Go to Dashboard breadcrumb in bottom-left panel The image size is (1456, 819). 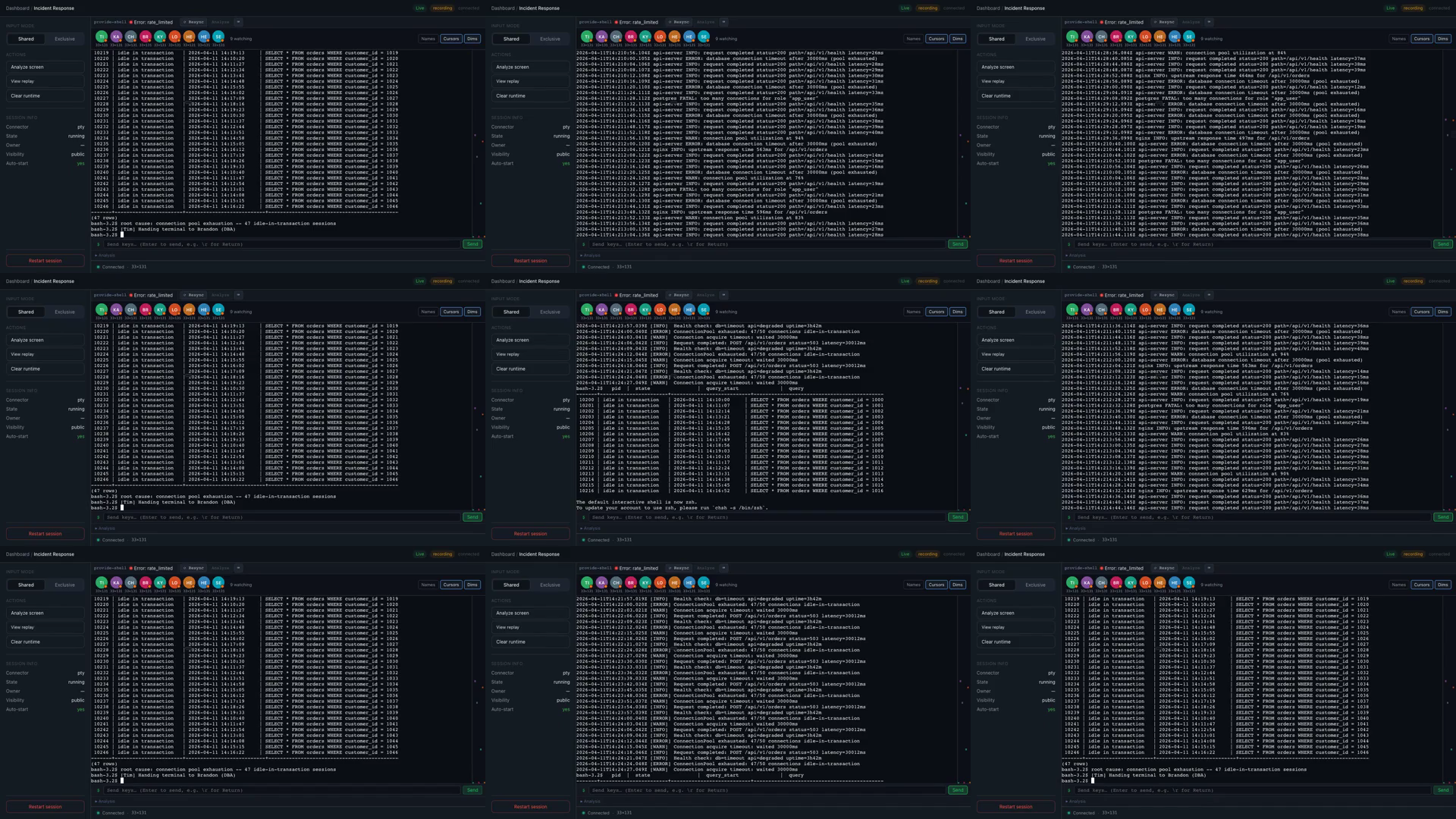tap(17, 554)
